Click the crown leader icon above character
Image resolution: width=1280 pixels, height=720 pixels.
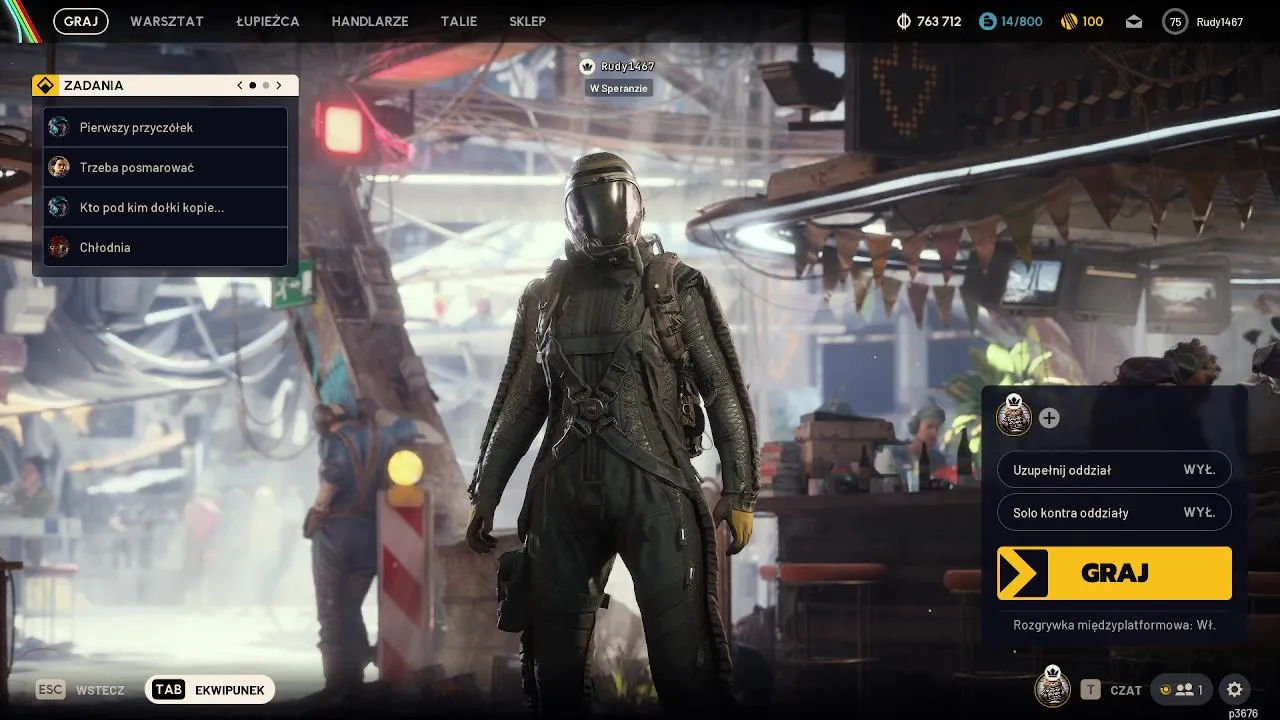click(587, 66)
